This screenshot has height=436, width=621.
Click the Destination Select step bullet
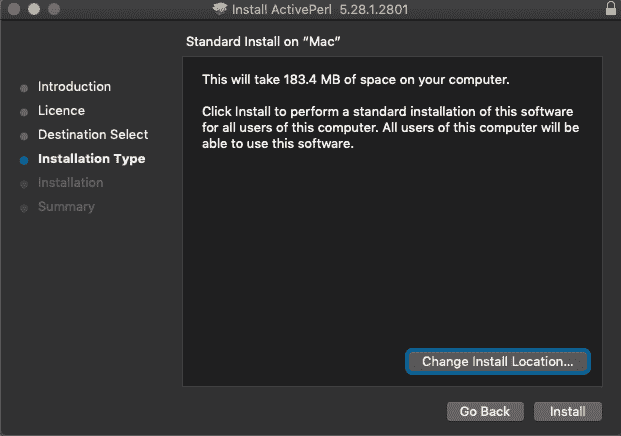(24, 136)
